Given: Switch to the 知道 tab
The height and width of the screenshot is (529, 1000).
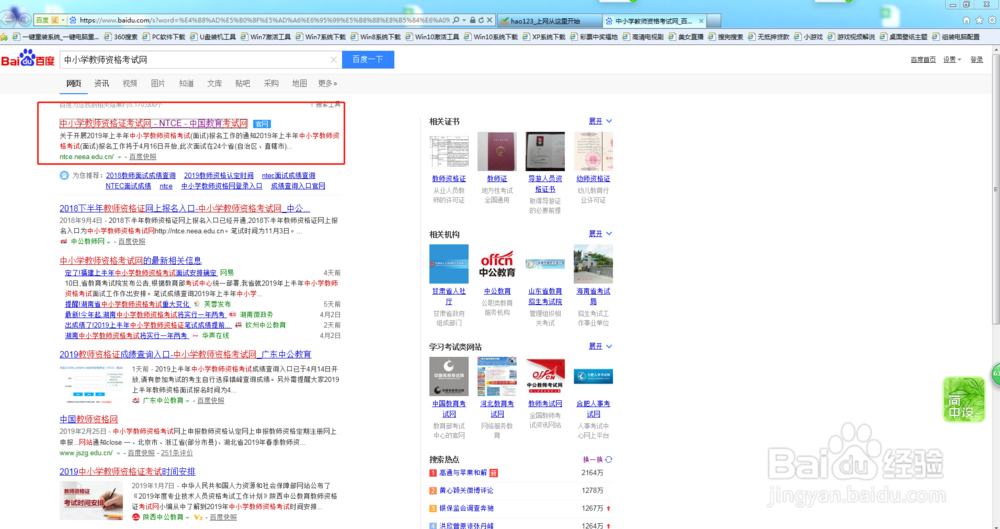Looking at the screenshot, I should [186, 84].
